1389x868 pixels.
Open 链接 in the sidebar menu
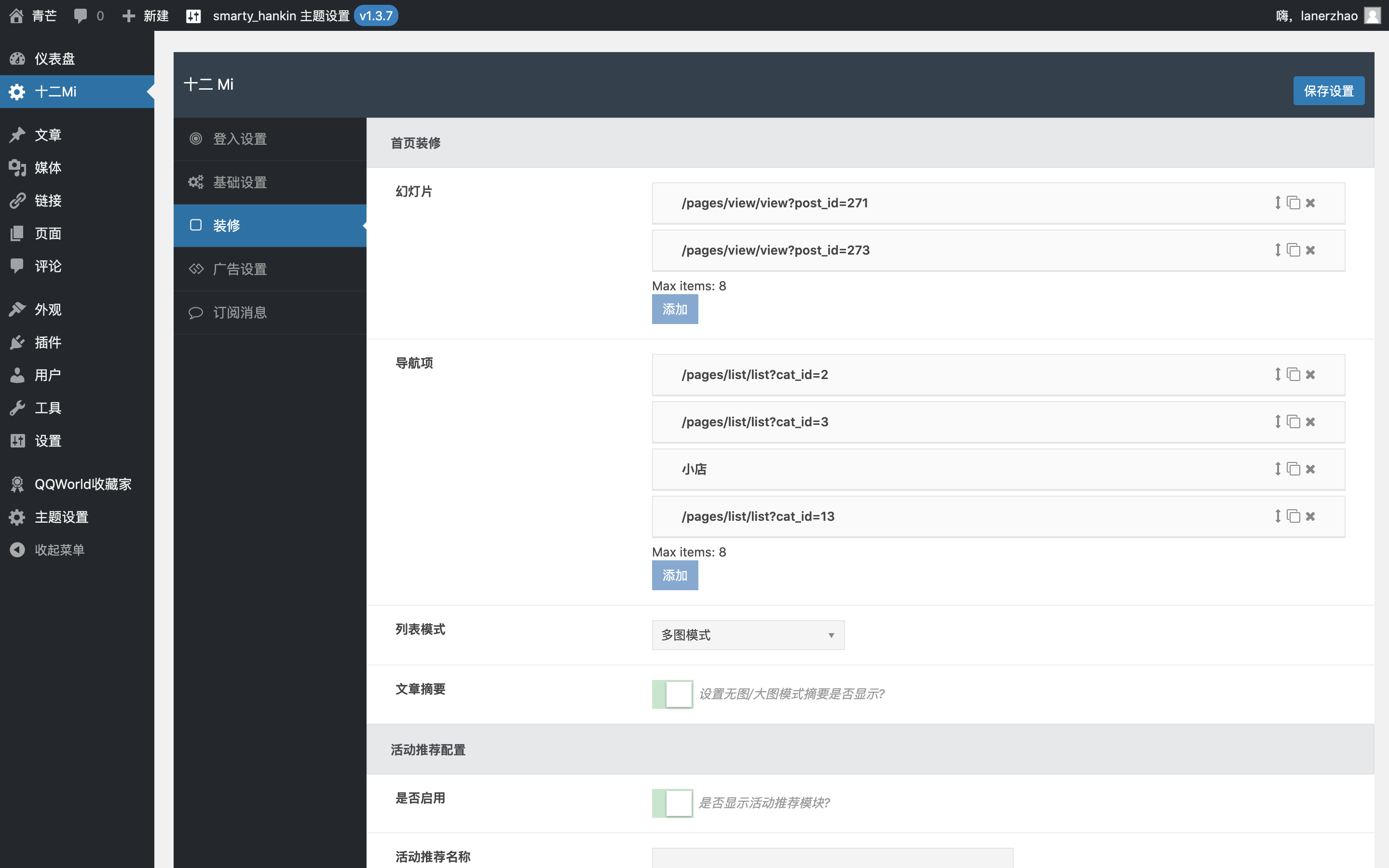pos(77,200)
